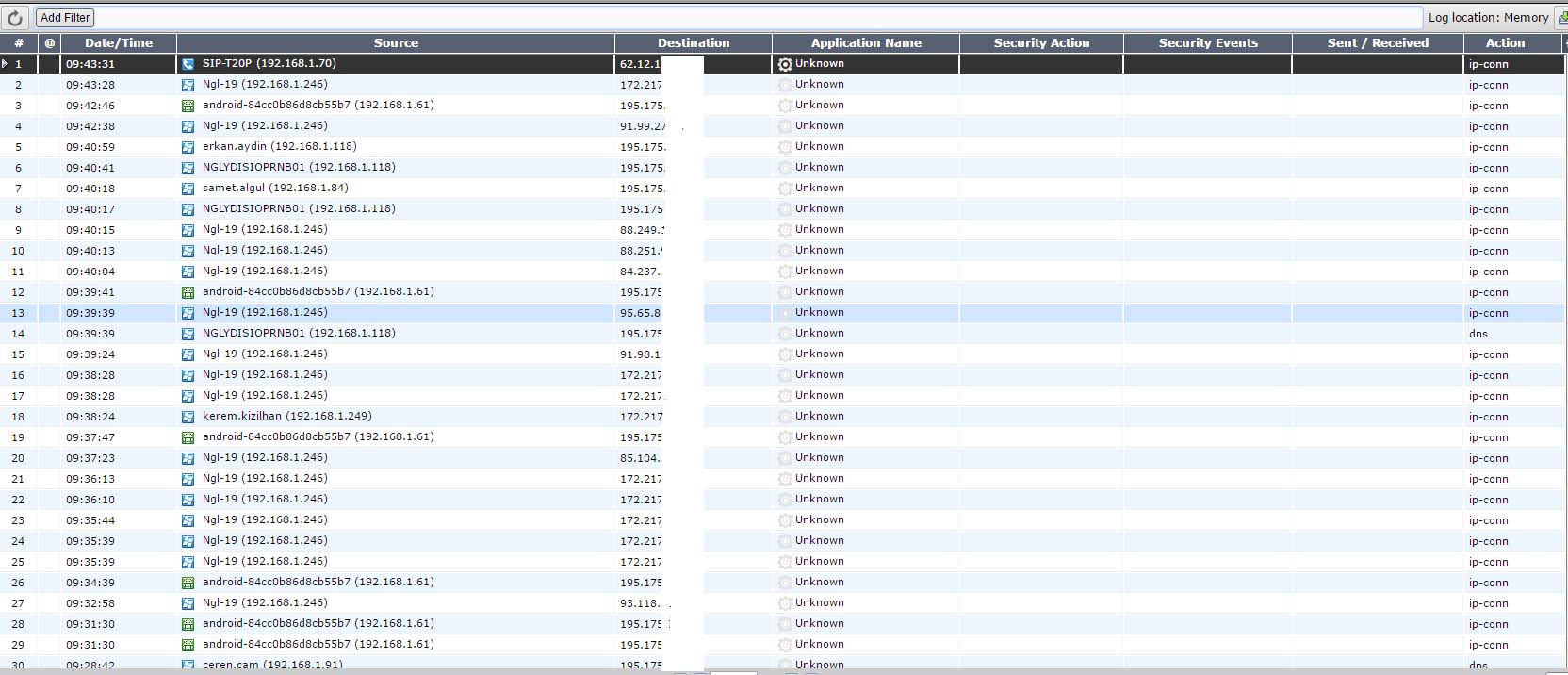Viewport: 1568px width, 675px height.
Task: Sort by the # column header
Action: pyautogui.click(x=19, y=43)
